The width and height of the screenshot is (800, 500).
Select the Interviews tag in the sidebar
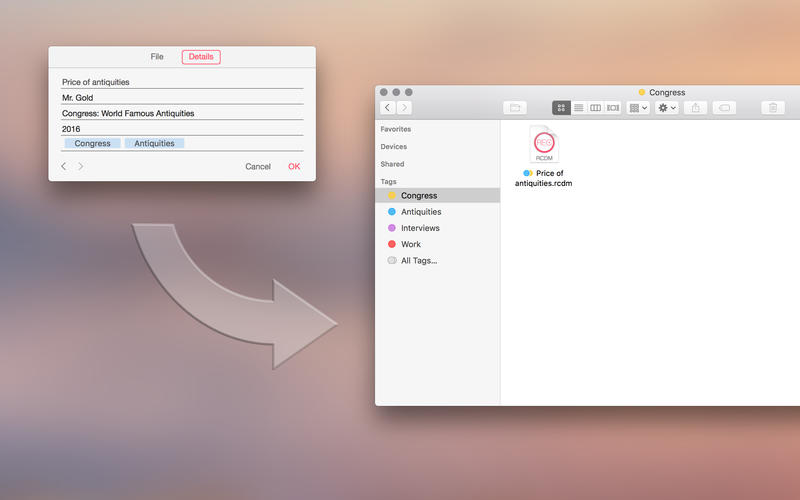click(437, 228)
